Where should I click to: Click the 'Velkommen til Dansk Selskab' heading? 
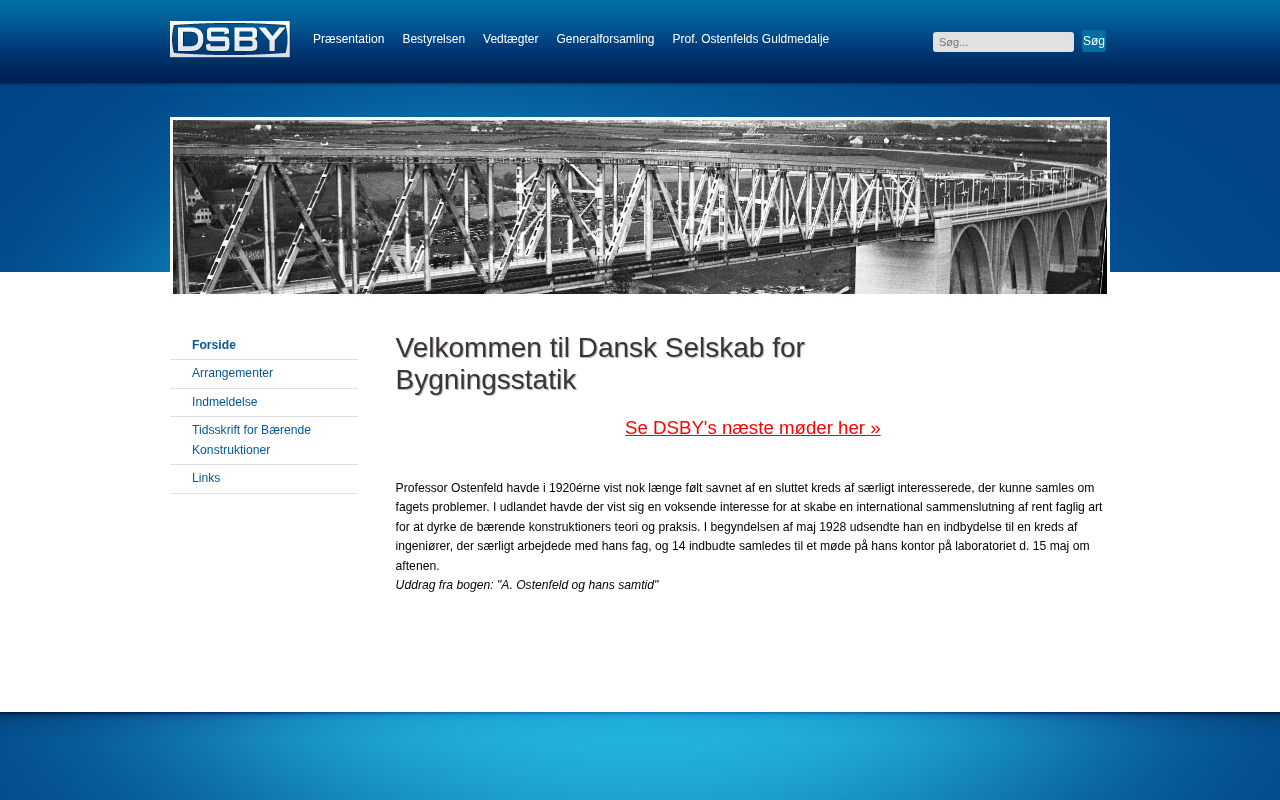[x=600, y=363]
